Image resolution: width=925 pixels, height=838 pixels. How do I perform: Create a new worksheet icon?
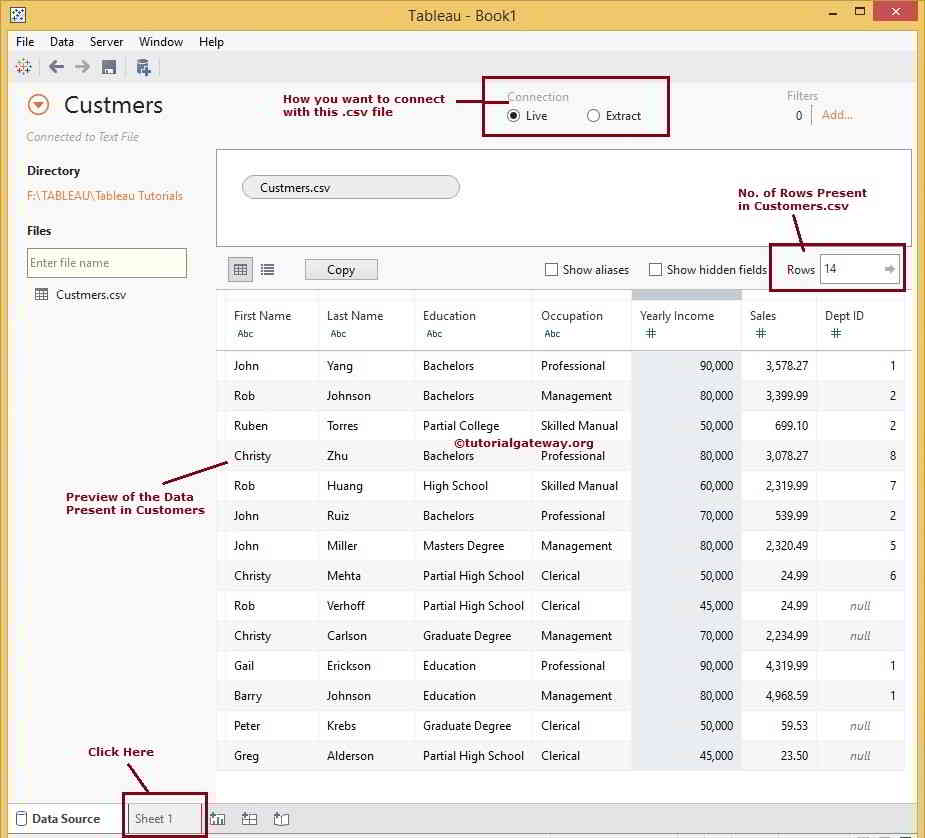[218, 819]
